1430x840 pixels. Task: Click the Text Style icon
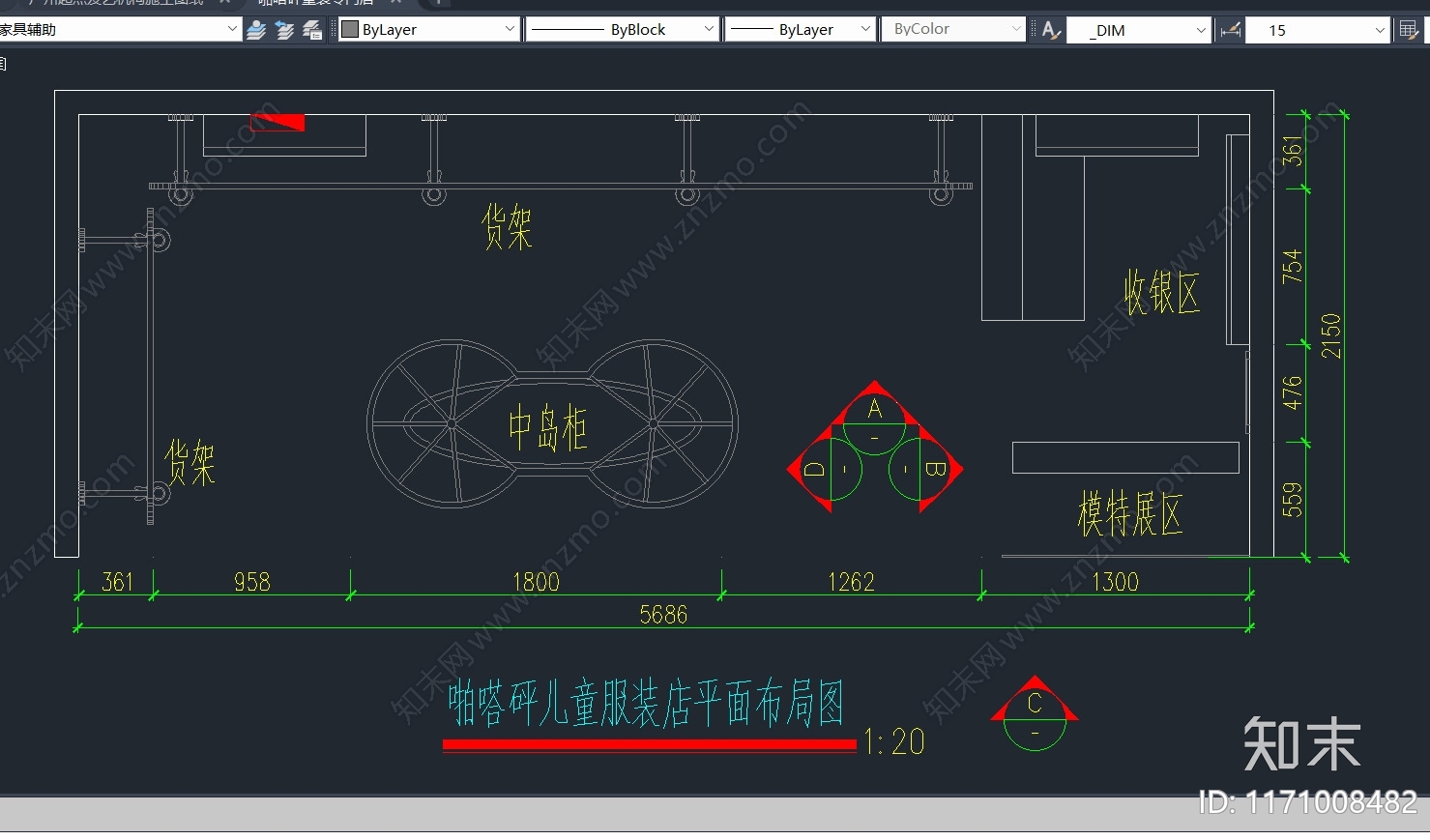pyautogui.click(x=1051, y=31)
